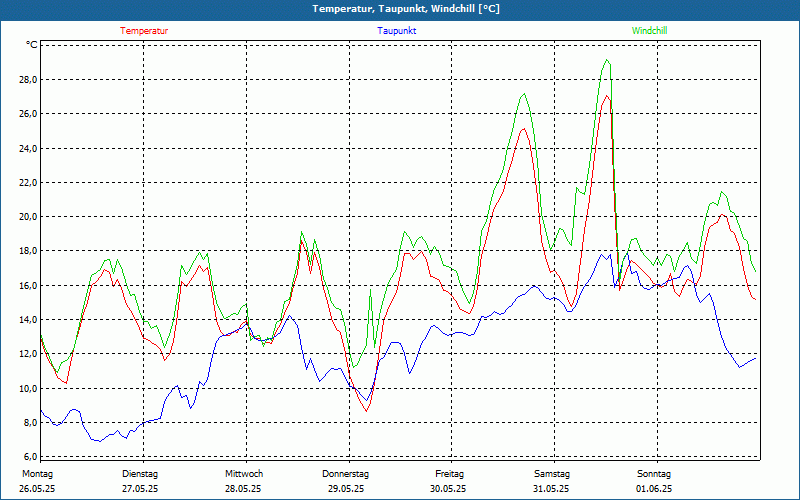Viewport: 800px width, 500px height.
Task: Click the 6,0 y-axis value
Action: tap(31, 457)
